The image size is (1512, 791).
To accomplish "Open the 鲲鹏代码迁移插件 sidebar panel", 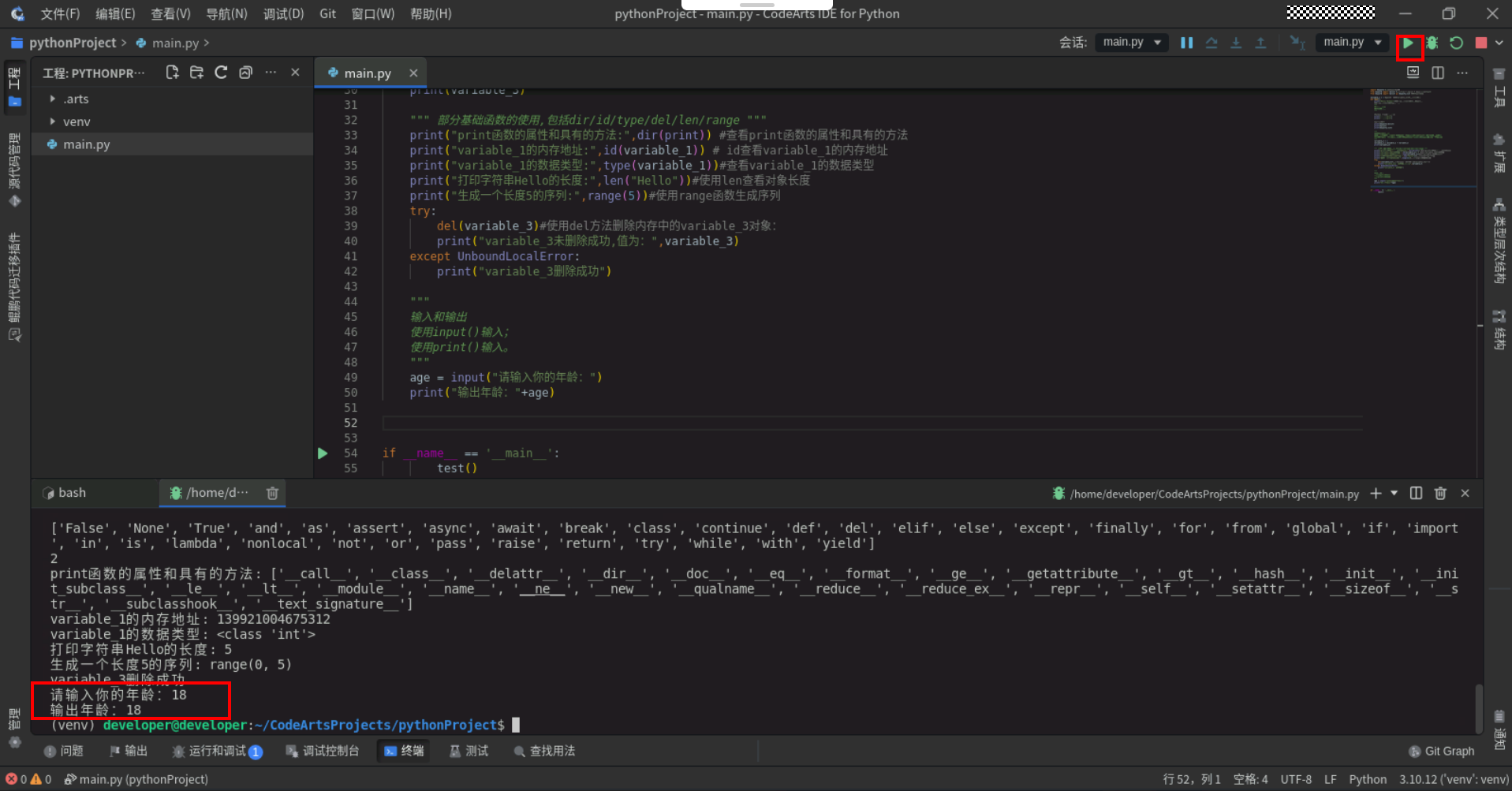I will point(15,287).
